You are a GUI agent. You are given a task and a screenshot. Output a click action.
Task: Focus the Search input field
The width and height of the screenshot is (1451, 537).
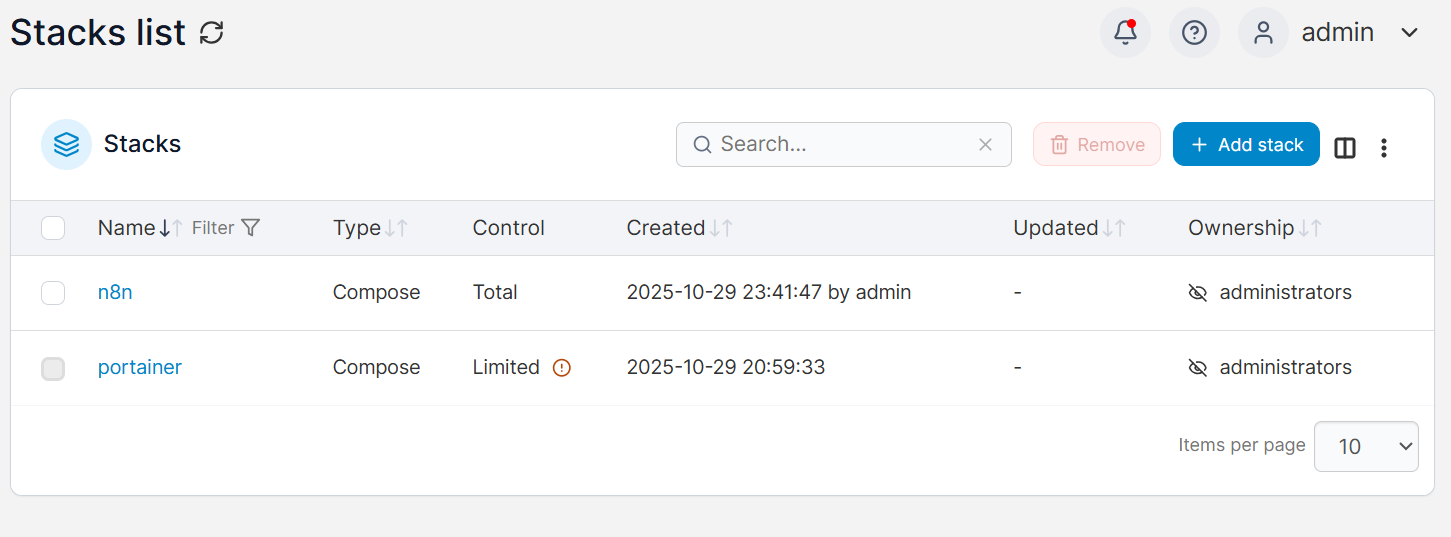click(x=840, y=145)
